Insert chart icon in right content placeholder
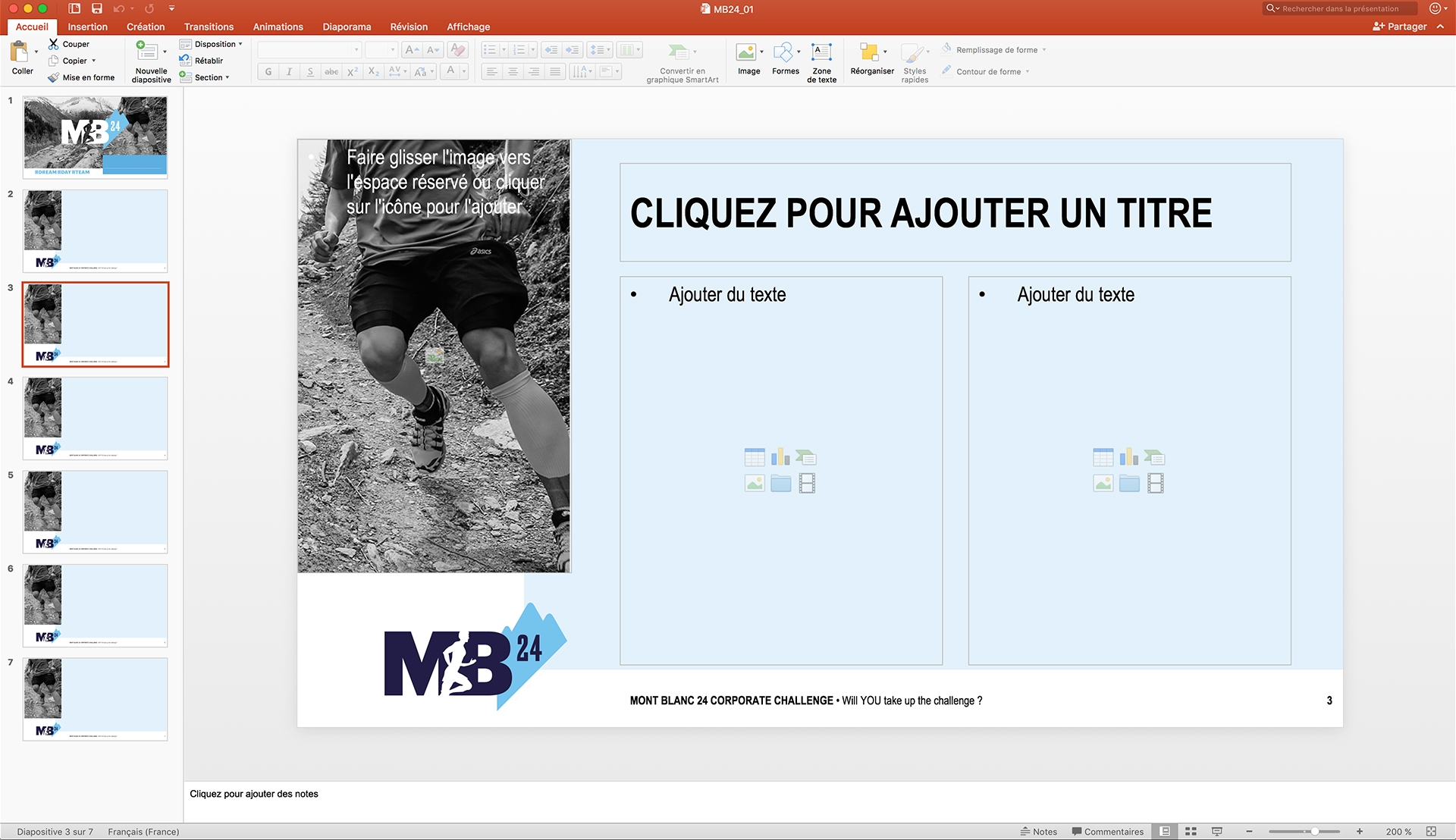The height and width of the screenshot is (840, 1456). [1129, 457]
